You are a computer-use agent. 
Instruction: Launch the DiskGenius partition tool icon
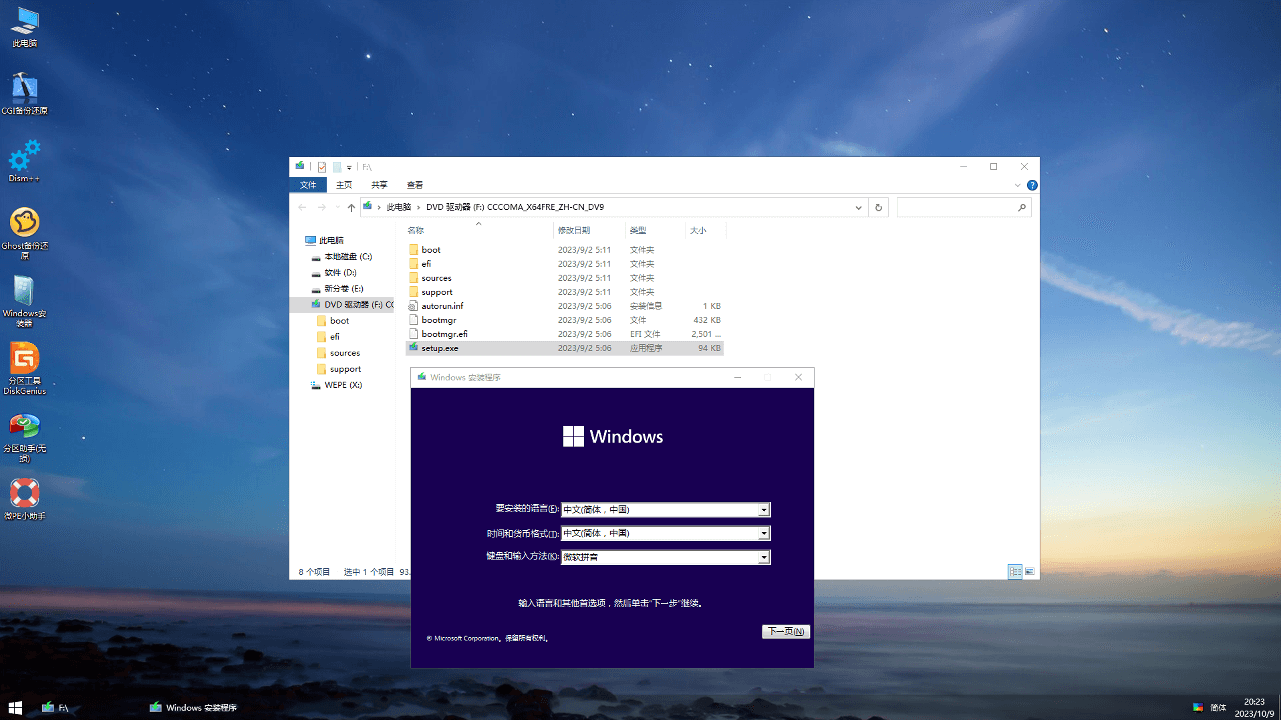(24, 370)
